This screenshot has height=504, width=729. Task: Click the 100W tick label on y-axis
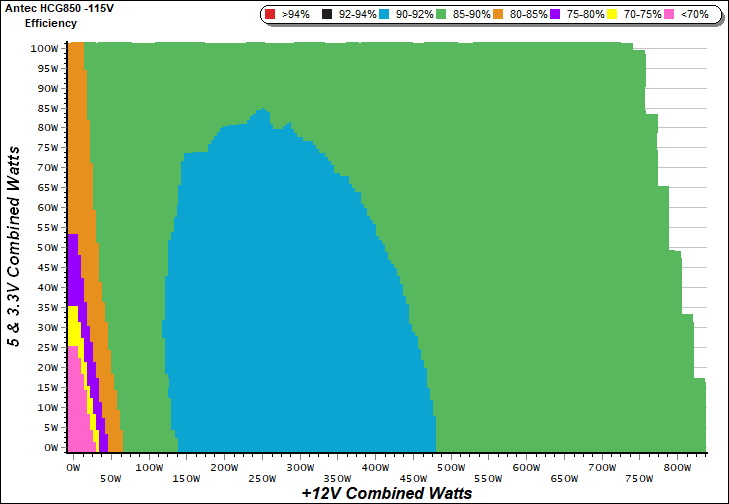click(44, 47)
